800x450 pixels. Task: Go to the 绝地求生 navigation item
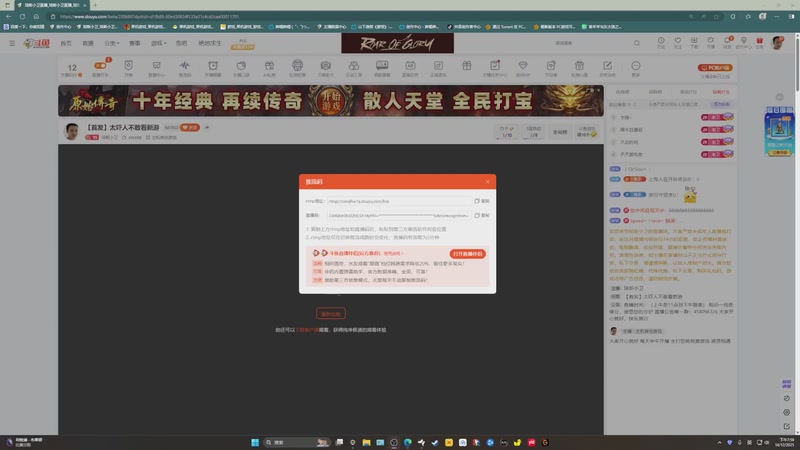coord(210,43)
